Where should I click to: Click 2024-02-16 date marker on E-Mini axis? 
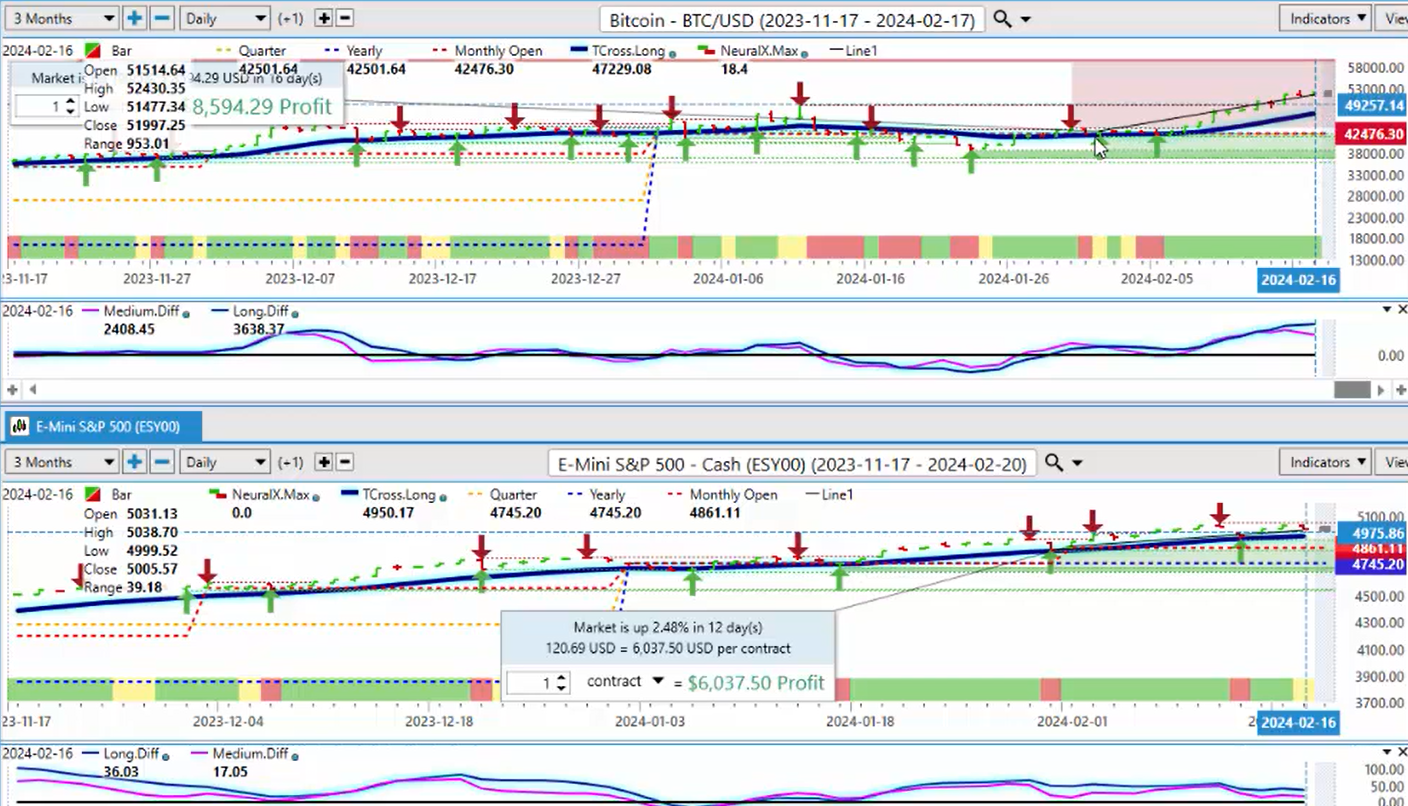click(x=1297, y=723)
